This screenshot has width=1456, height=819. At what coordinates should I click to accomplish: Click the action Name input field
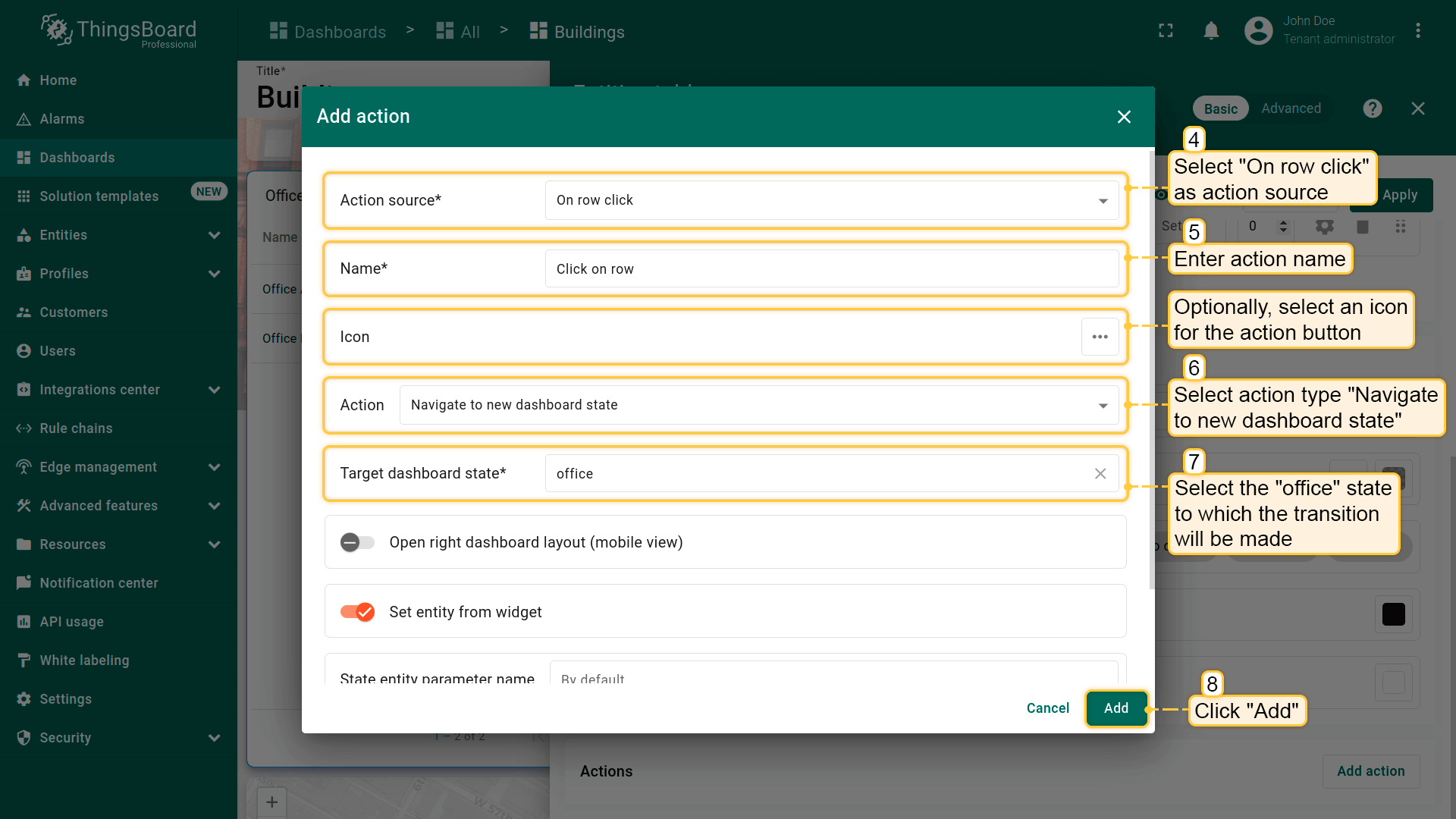coord(831,269)
